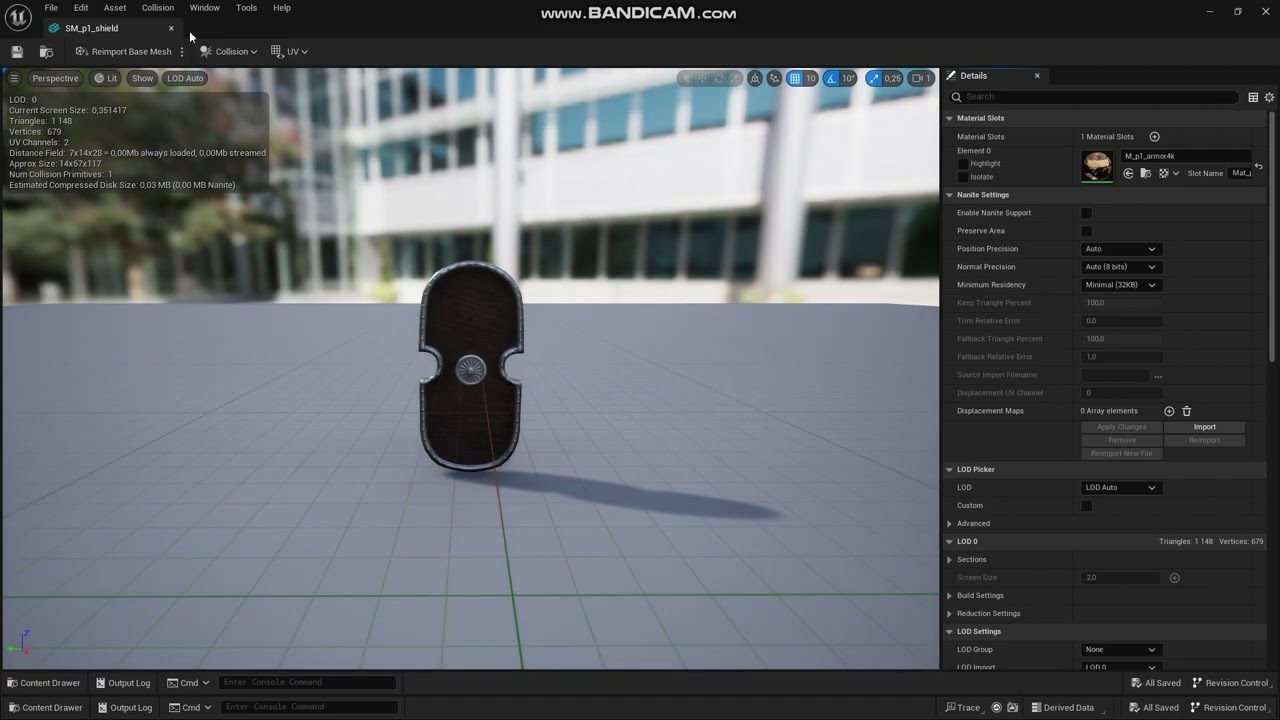Click the ellipsis for Source Import Filename
1280x720 pixels.
coord(1158,375)
